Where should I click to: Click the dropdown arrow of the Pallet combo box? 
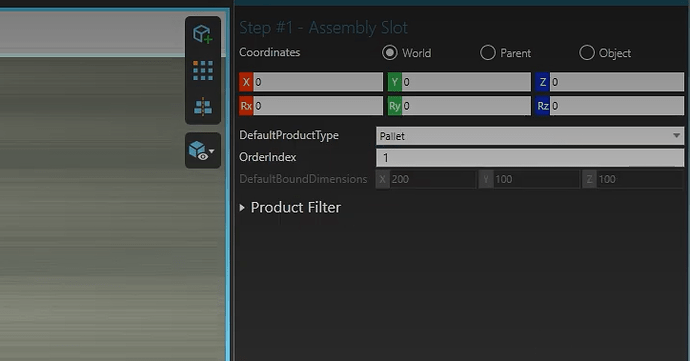(676, 136)
